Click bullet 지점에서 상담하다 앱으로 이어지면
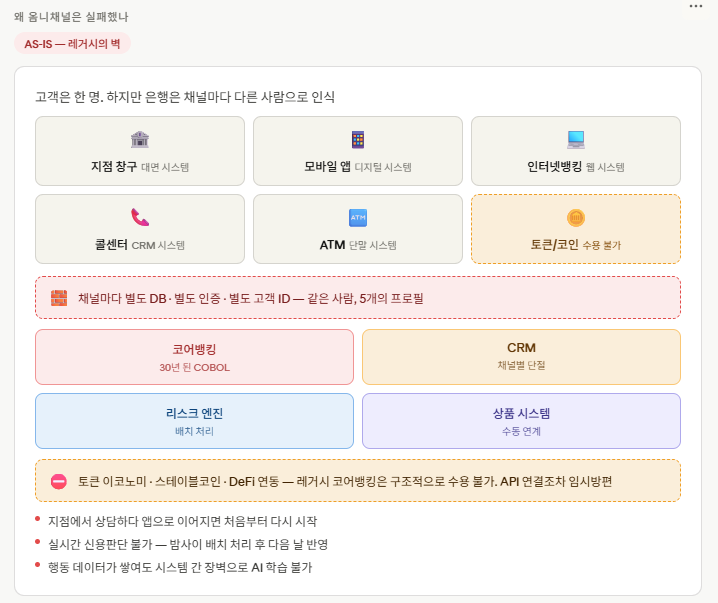 pos(182,521)
